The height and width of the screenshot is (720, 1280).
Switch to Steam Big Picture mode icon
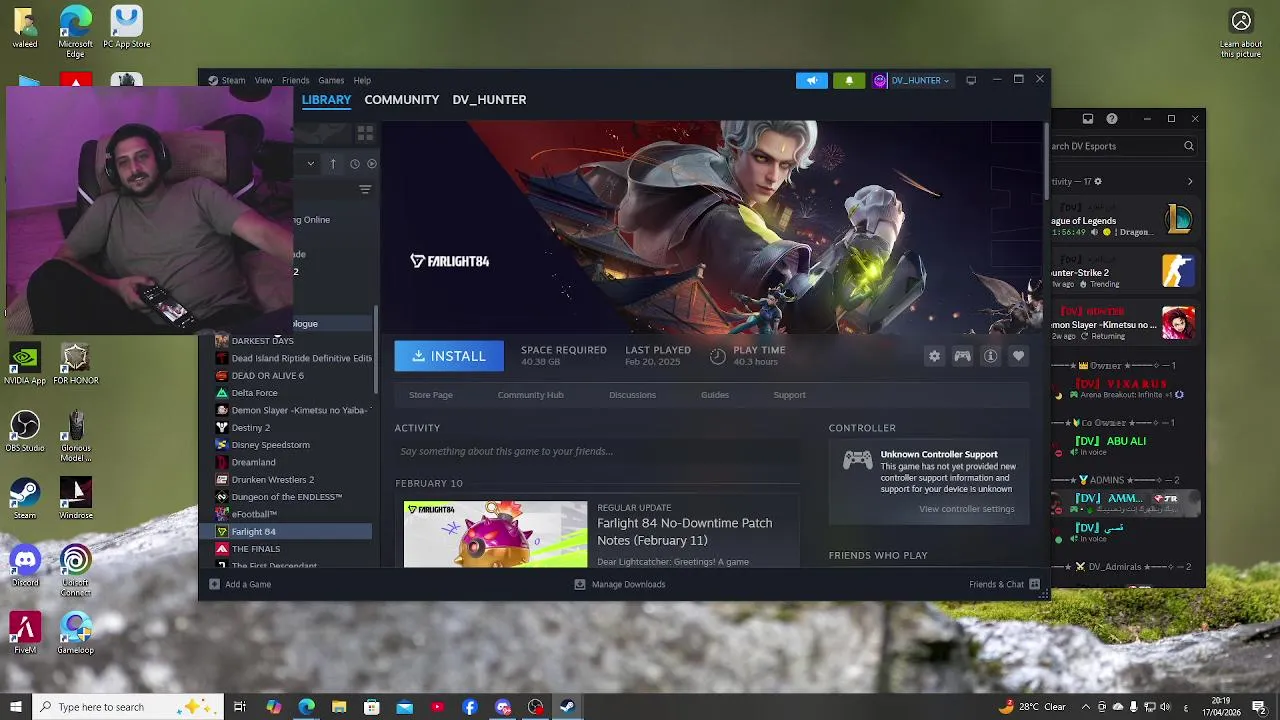tap(971, 81)
